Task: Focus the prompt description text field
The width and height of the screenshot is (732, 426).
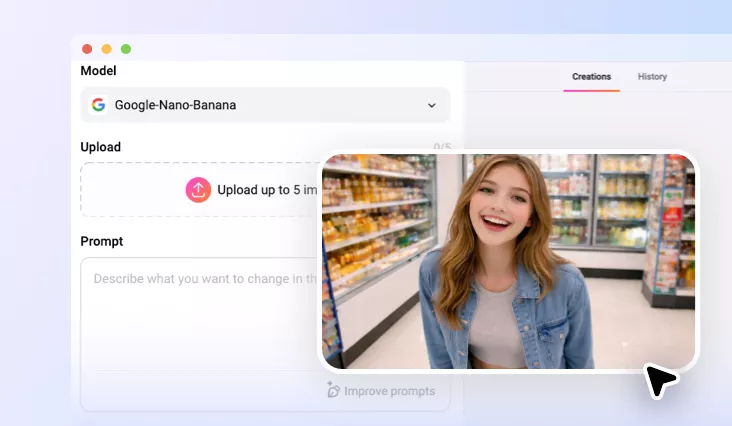Action: click(x=200, y=310)
